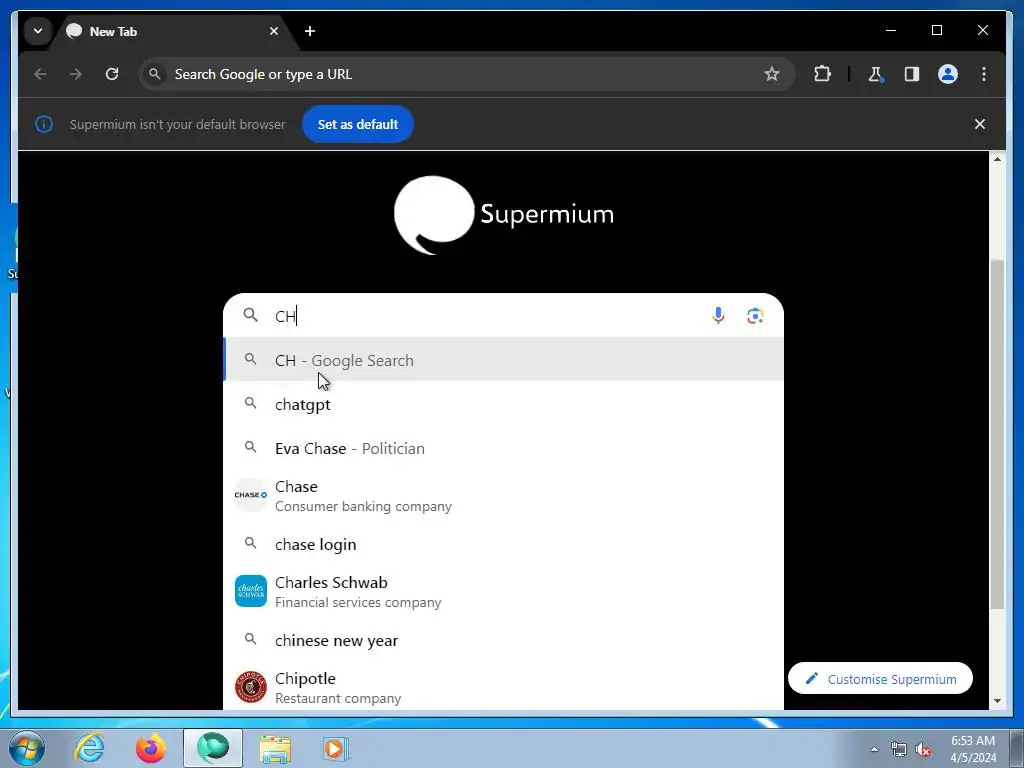Screen dimensions: 1024x768
Task: Select the chase login suggestion
Action: (504, 544)
